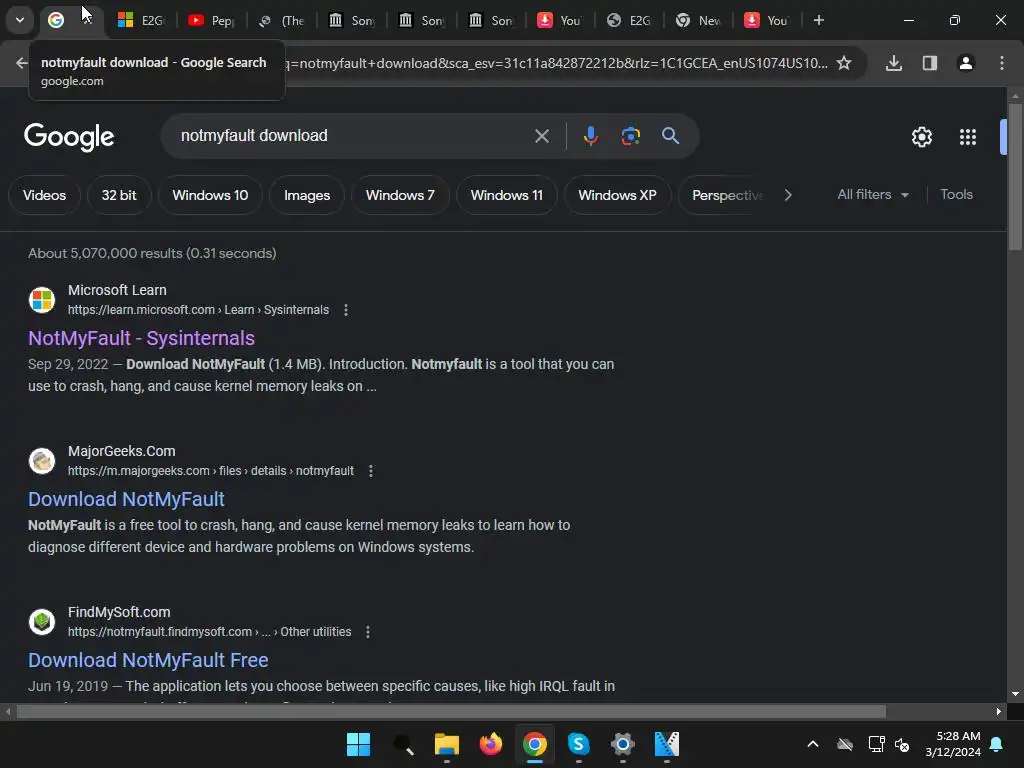Clear the search query with X
Viewport: 1024px width, 768px height.
tap(541, 136)
